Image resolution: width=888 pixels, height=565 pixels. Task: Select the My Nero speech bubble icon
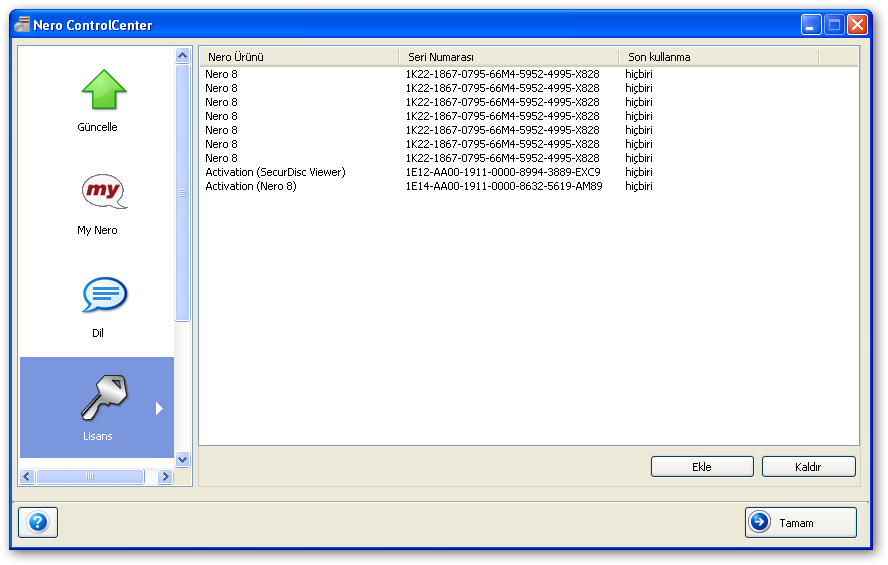(104, 191)
